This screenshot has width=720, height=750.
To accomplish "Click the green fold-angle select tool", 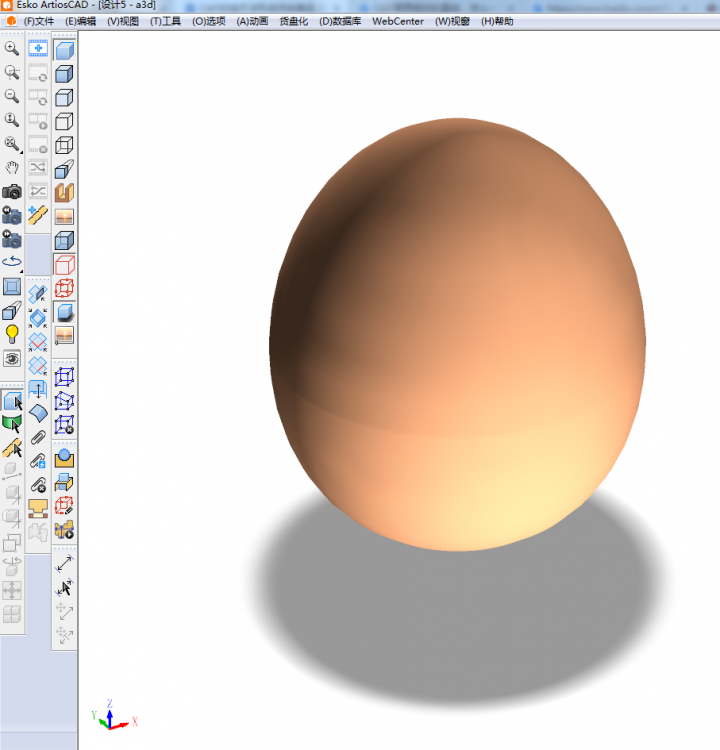I will [12, 424].
